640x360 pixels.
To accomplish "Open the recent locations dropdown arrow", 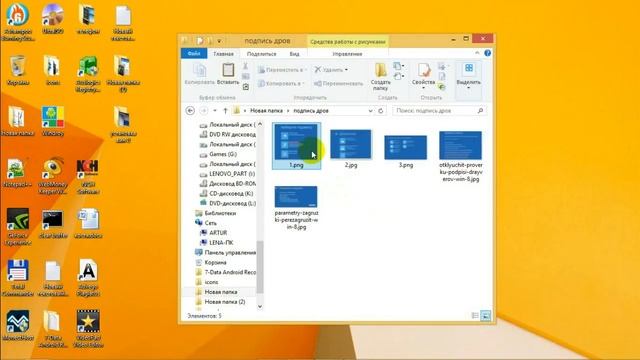I will point(215,111).
